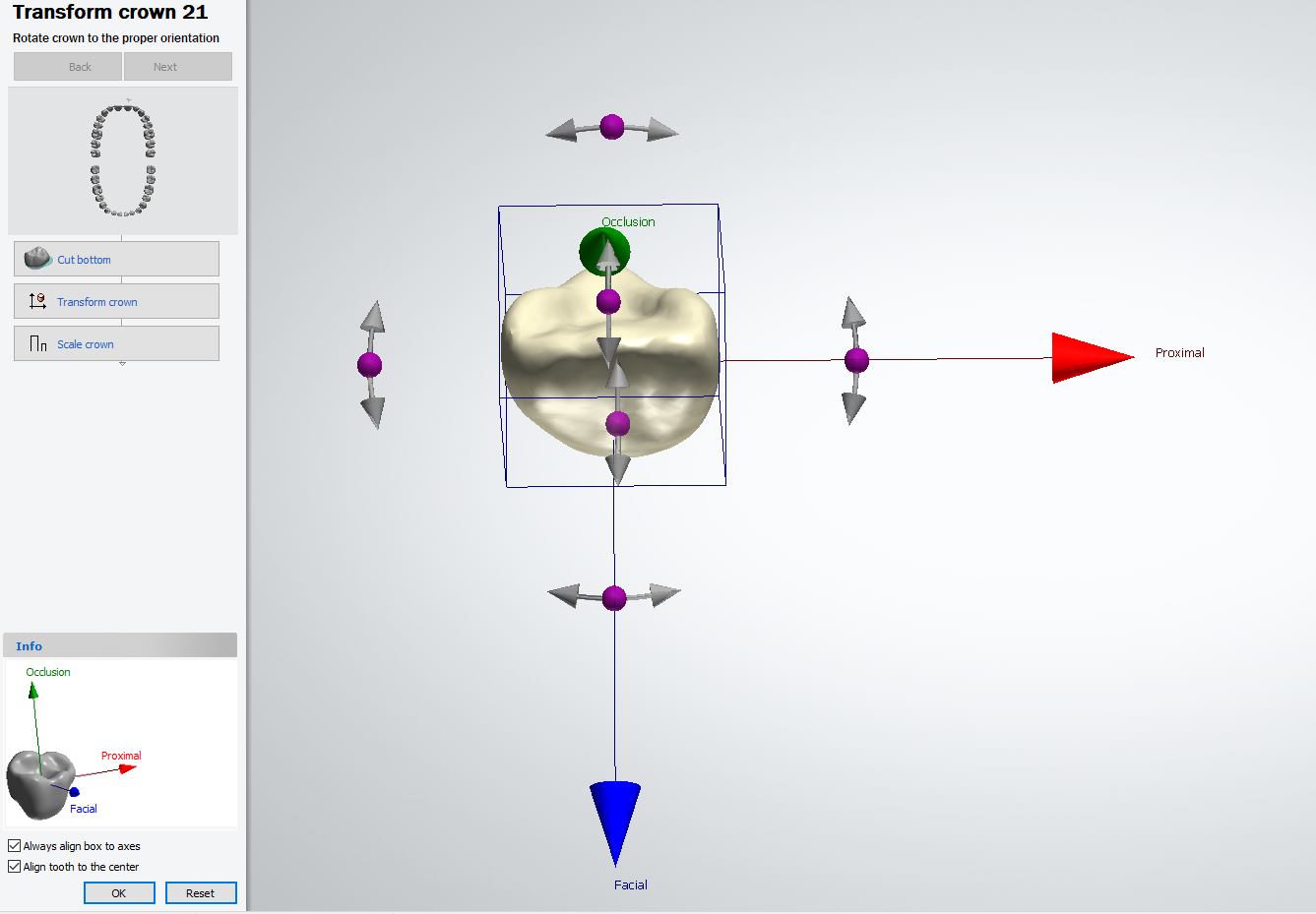Click the OK button
The height and width of the screenshot is (914, 1316).
tap(119, 892)
